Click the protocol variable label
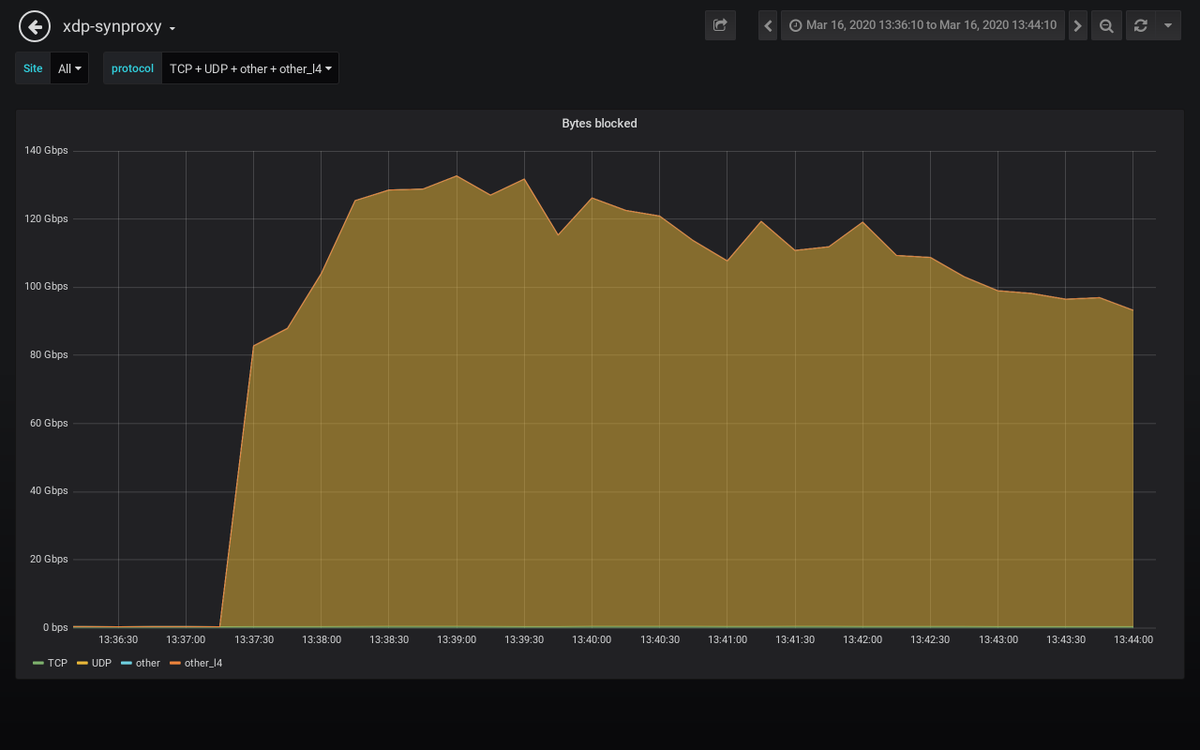 coord(133,69)
